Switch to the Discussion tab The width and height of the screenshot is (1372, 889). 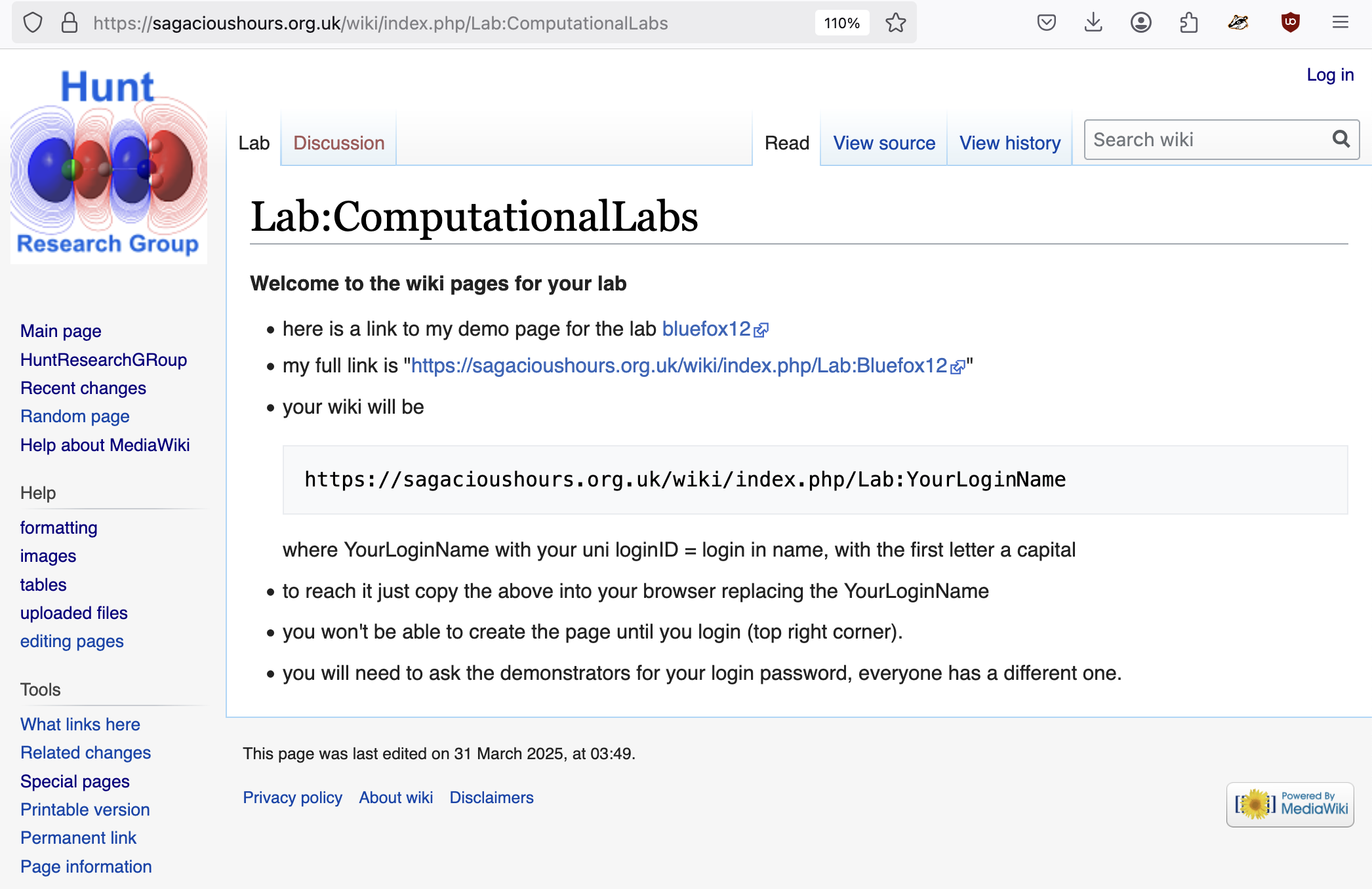tap(338, 143)
